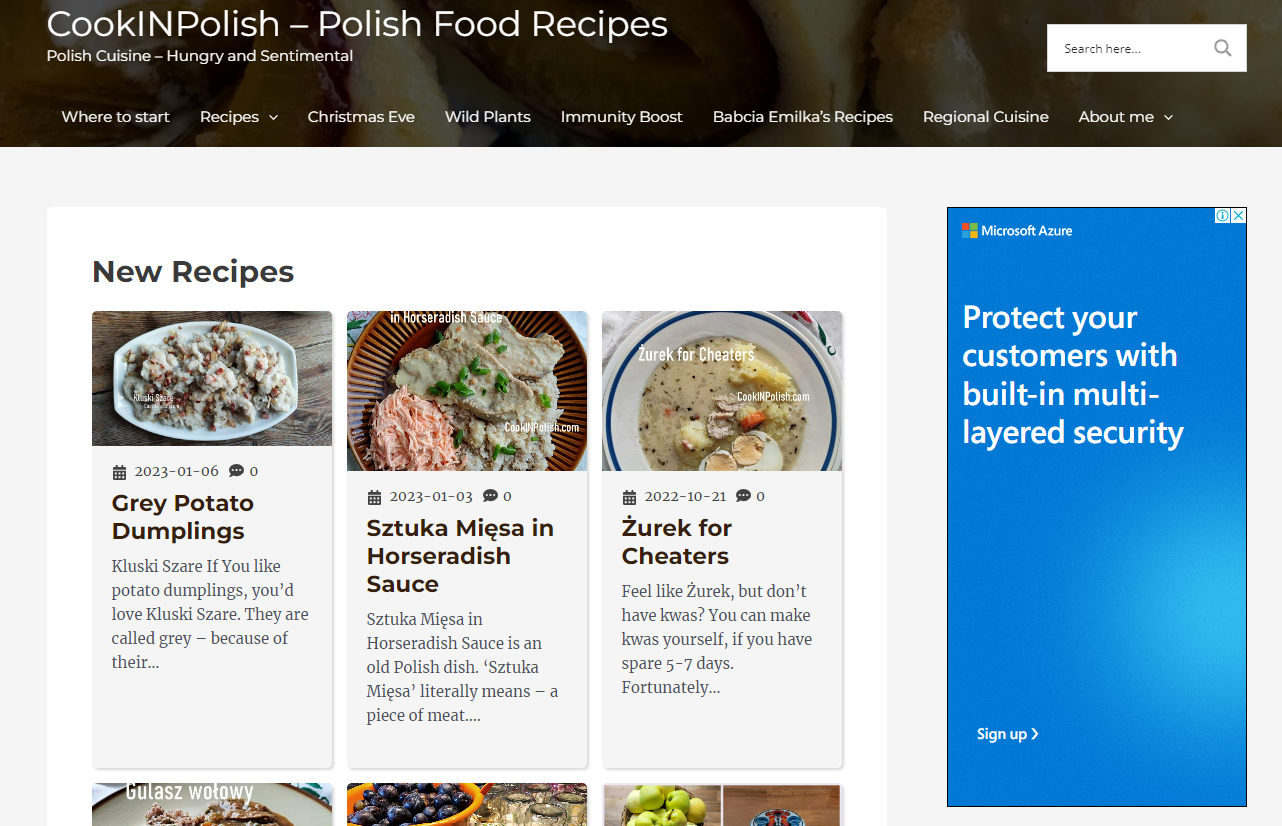Open Sztuka Mięsa in Horseradish Sauce title

(x=460, y=555)
